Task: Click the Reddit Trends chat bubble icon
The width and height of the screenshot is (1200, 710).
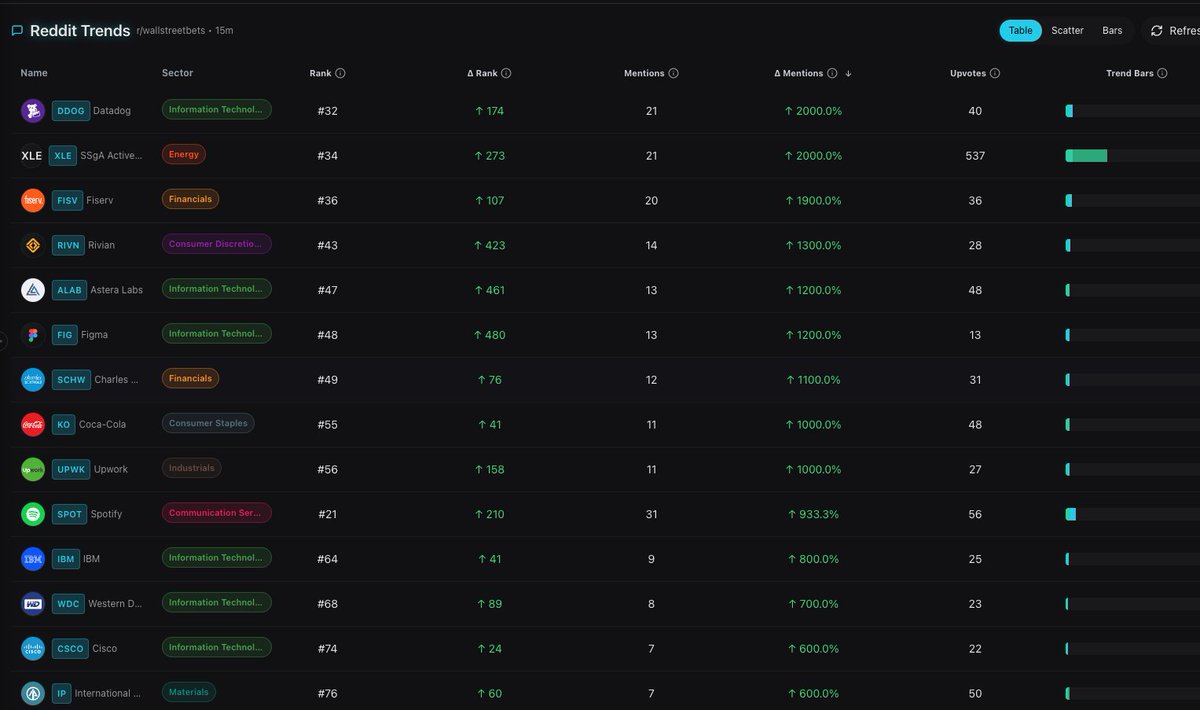Action: point(16,30)
